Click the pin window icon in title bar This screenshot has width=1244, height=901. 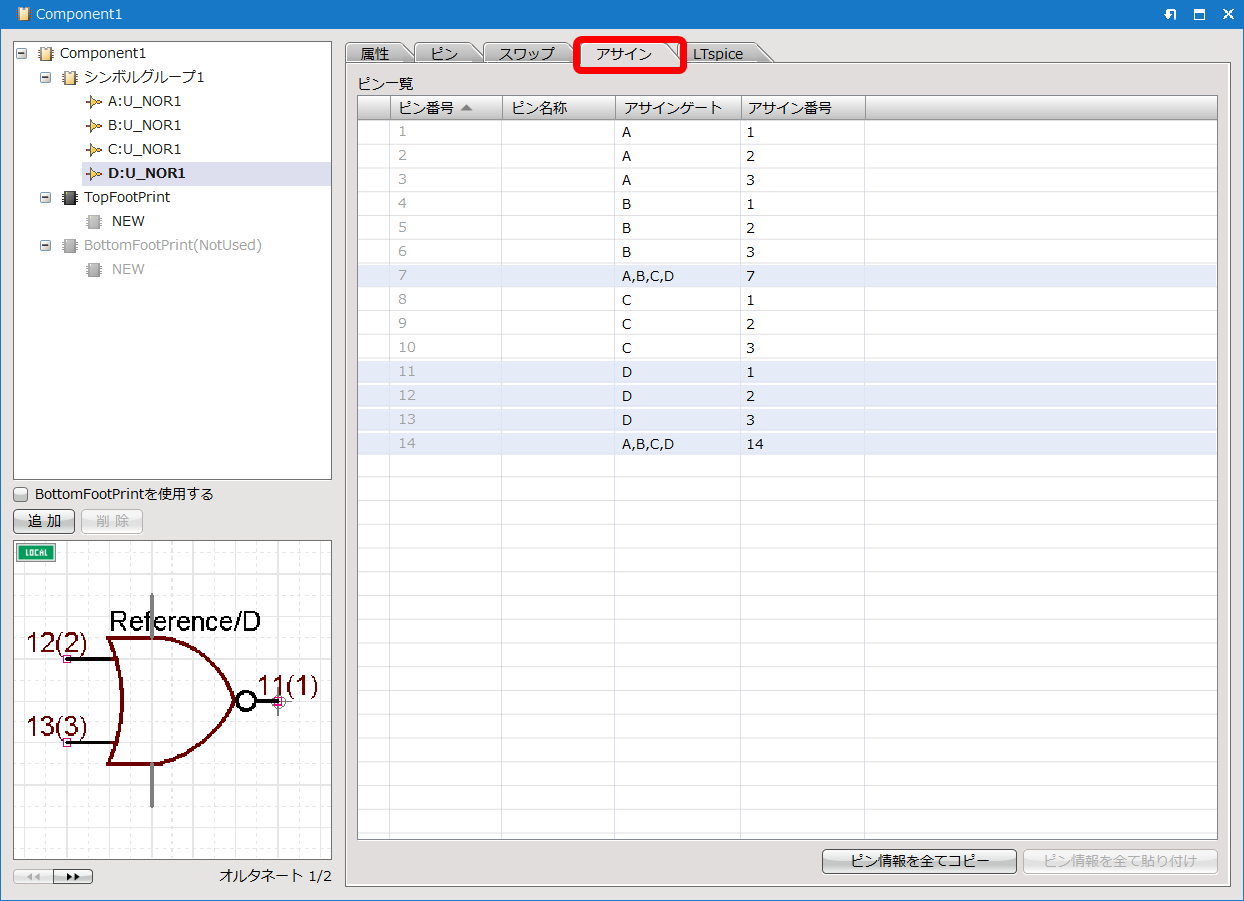[x=1170, y=15]
